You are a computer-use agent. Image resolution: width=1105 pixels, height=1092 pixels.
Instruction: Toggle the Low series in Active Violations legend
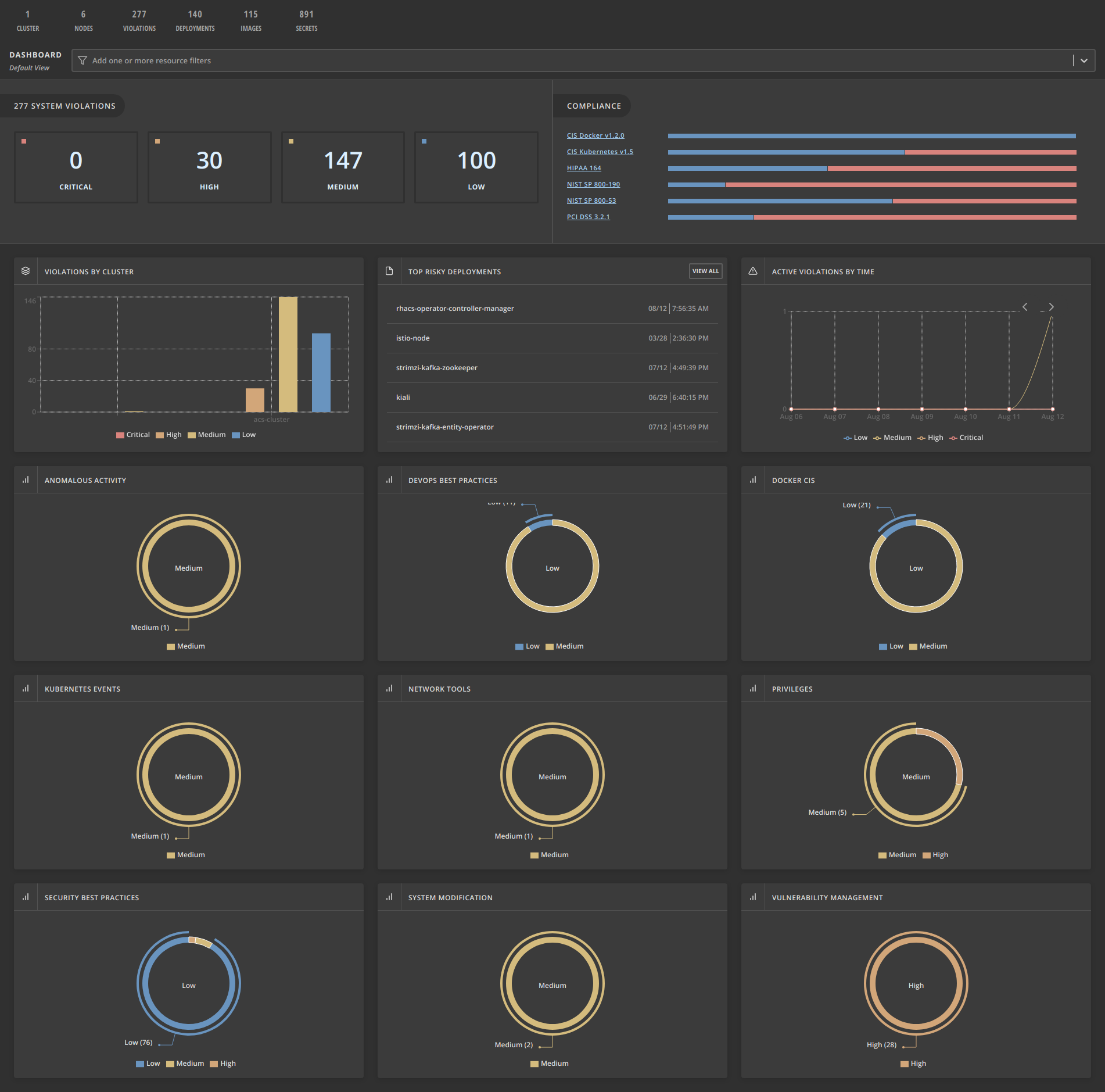pos(855,438)
